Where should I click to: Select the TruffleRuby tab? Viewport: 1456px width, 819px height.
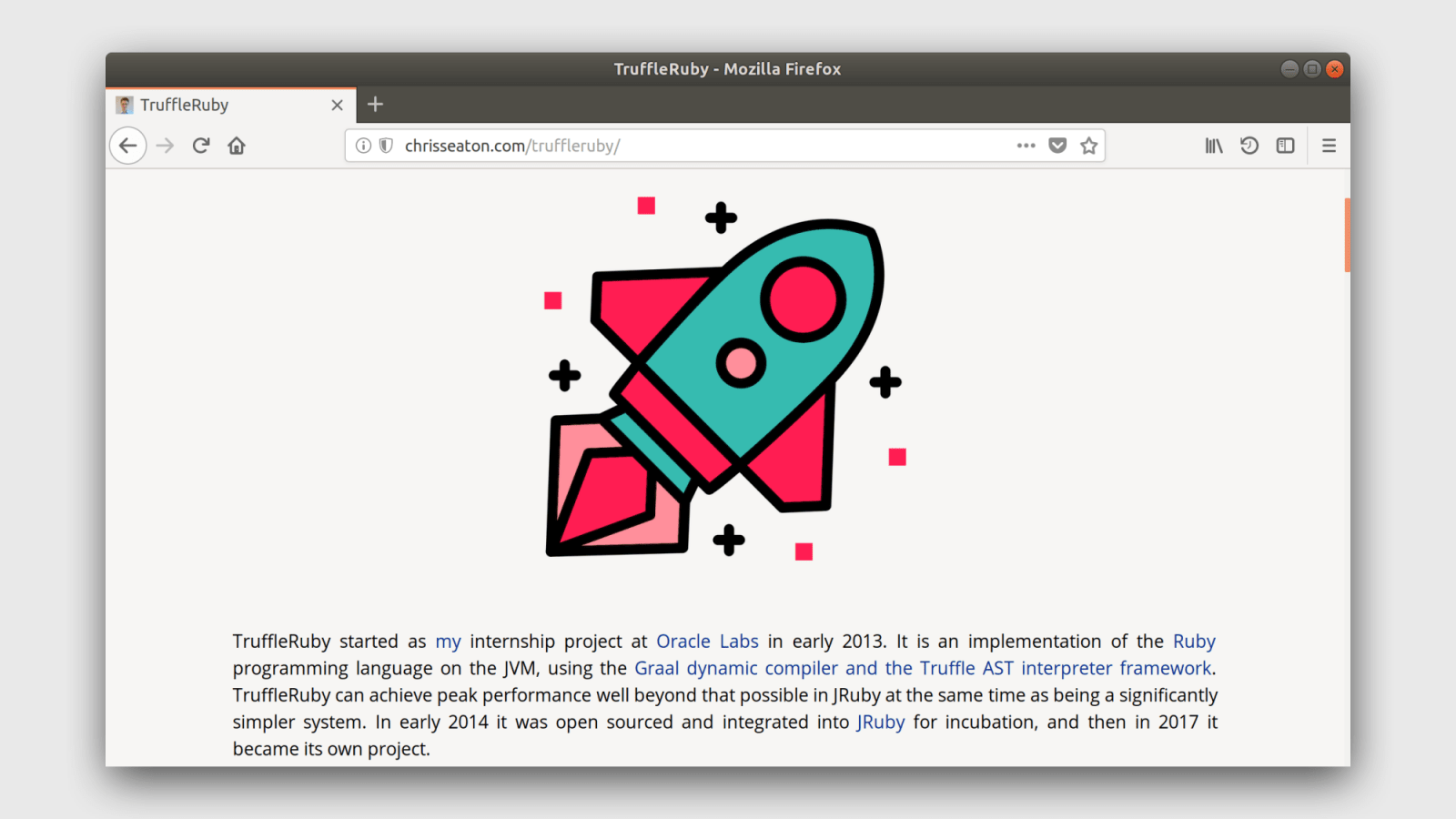pyautogui.click(x=231, y=105)
